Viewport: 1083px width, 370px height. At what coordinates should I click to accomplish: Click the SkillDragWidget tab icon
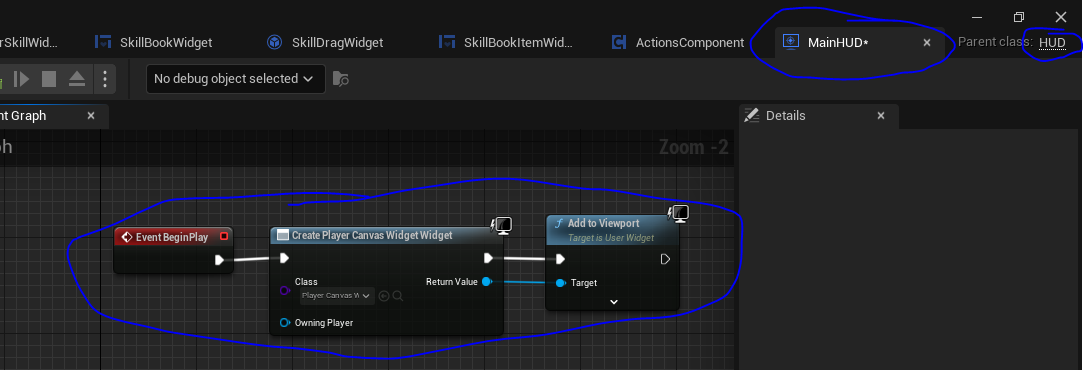(x=274, y=43)
